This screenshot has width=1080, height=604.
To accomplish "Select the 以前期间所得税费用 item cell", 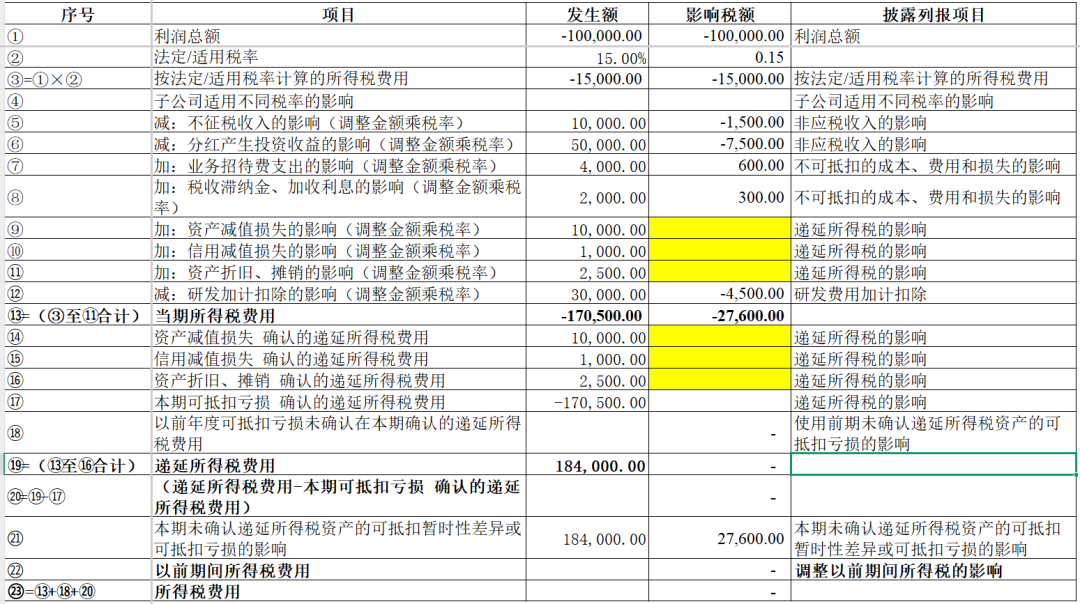I will (339, 571).
